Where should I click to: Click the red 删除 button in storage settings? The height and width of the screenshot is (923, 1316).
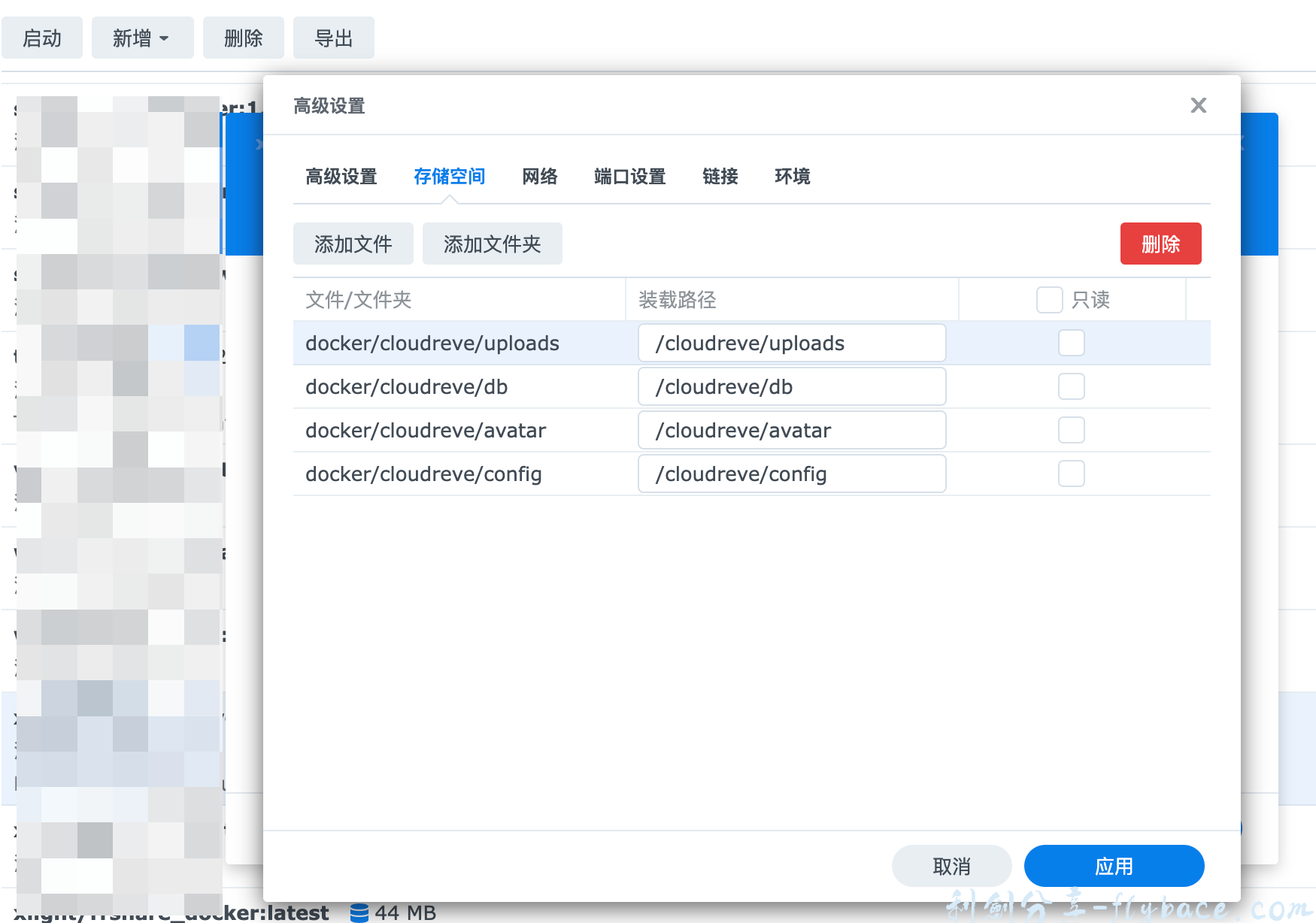coord(1160,244)
